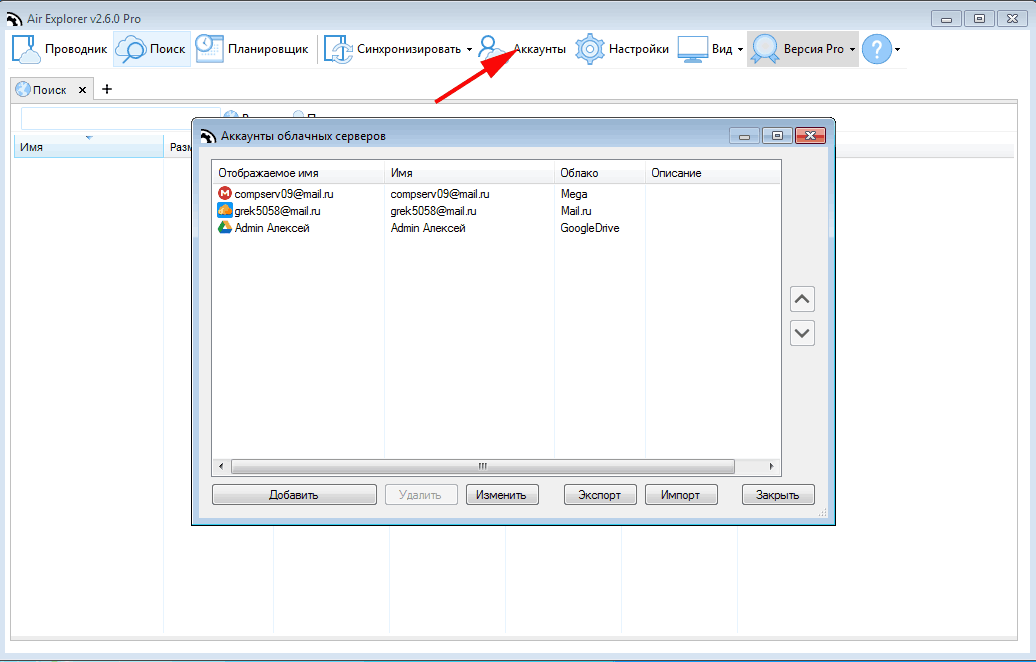Select the Google Drive account icon

225,228
